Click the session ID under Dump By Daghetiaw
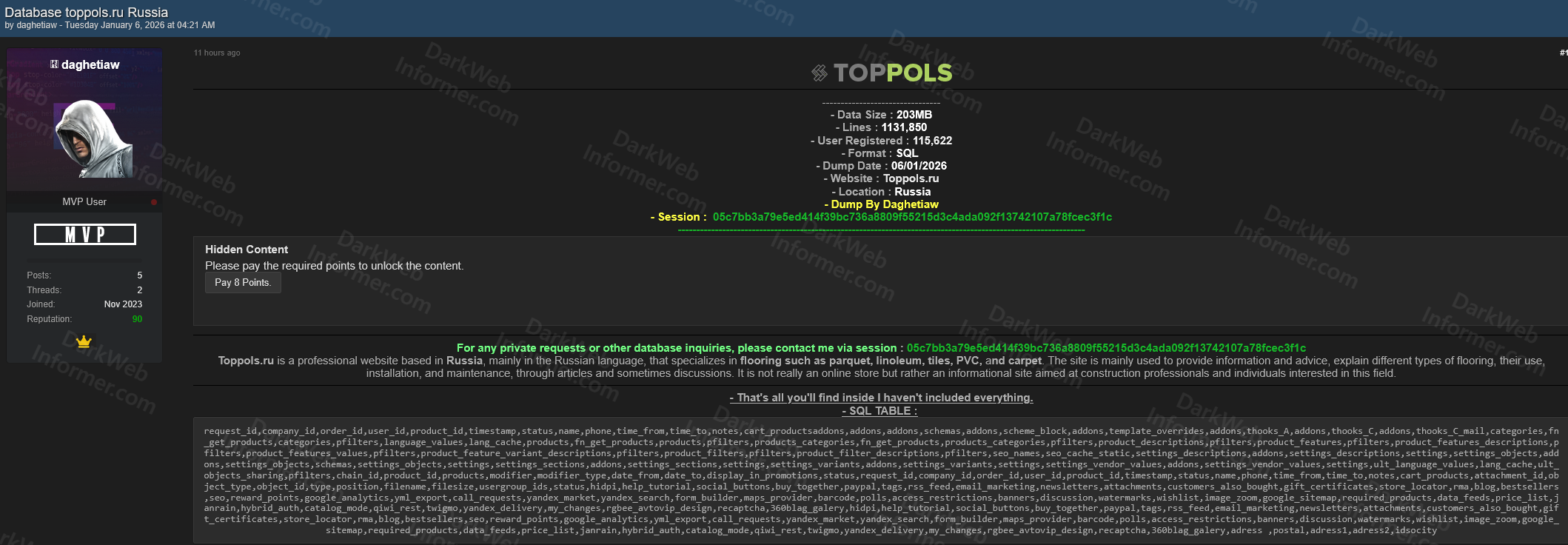 pyautogui.click(x=912, y=217)
